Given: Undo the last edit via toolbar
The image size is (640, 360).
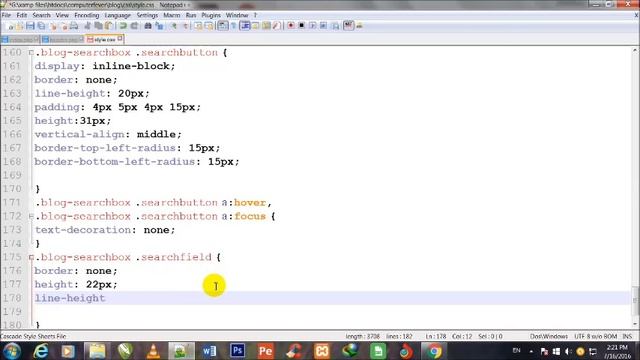Looking at the screenshot, I should [x=122, y=26].
